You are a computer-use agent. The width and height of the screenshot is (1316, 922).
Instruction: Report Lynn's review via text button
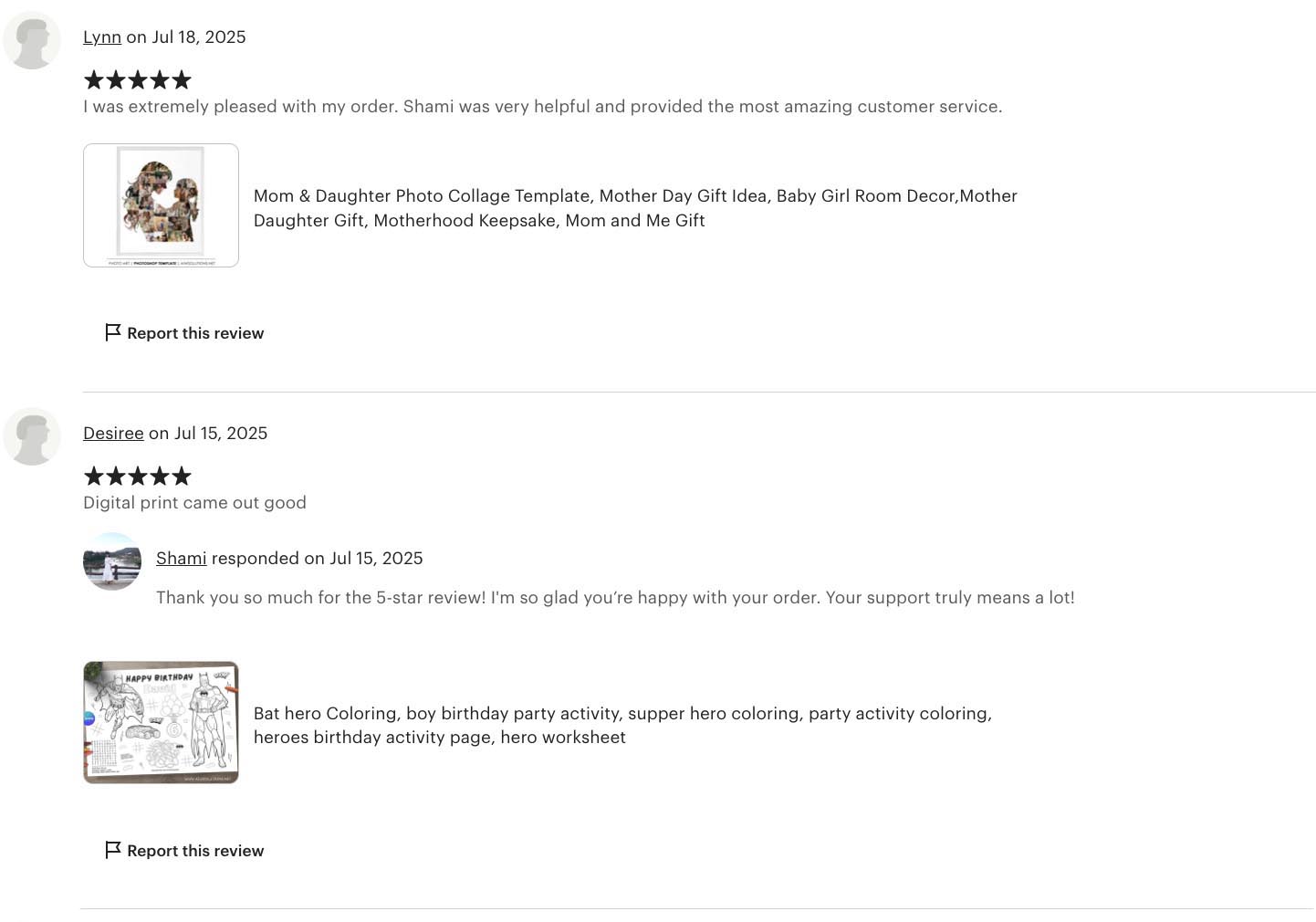point(195,333)
